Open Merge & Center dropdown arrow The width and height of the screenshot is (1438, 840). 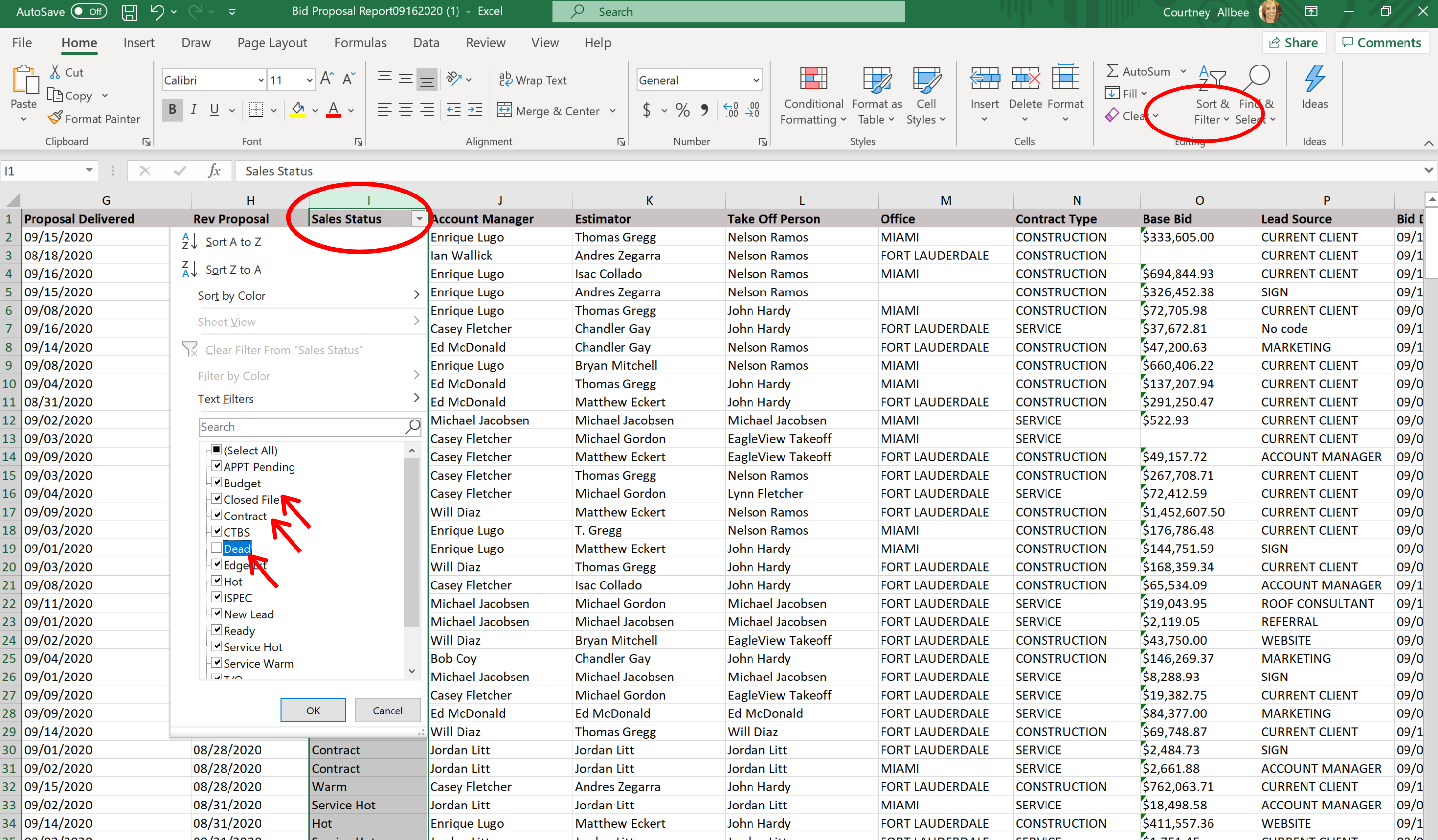[613, 111]
